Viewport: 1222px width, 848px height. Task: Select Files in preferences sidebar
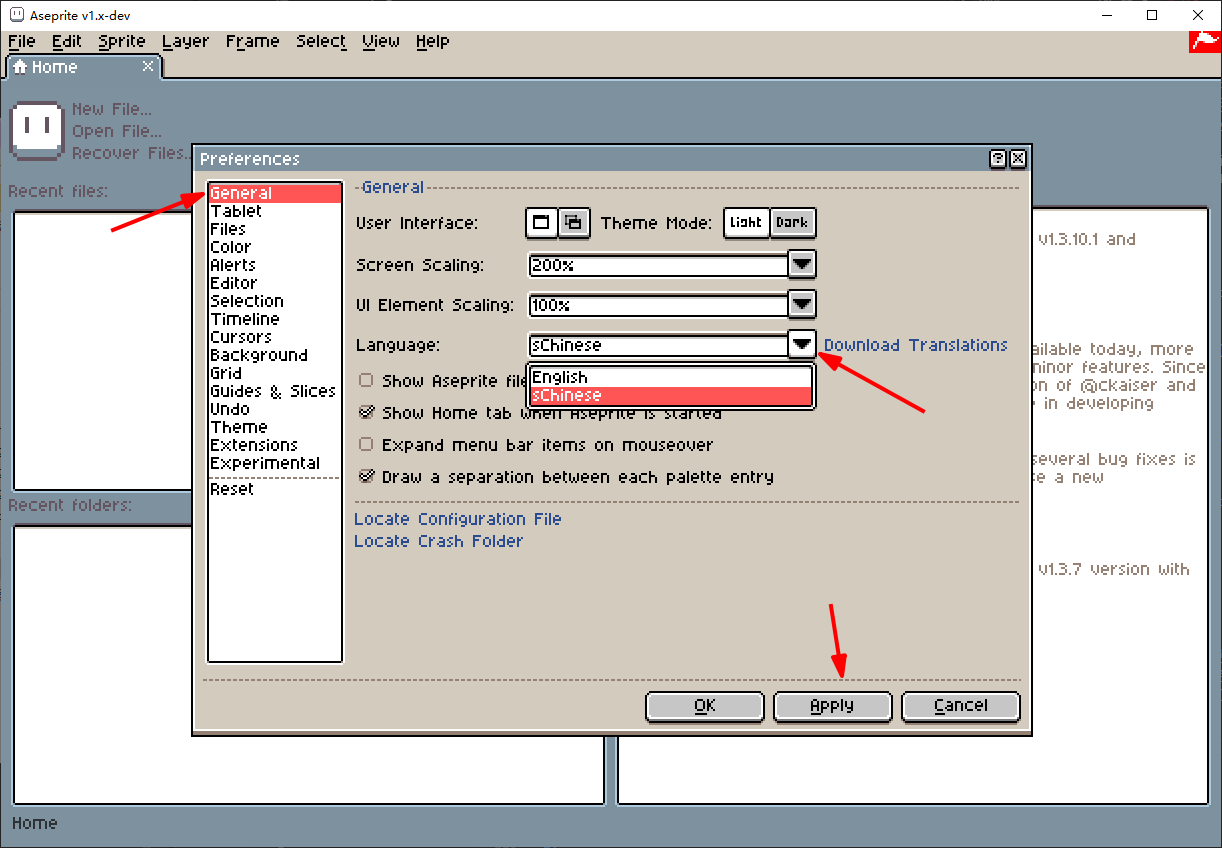[x=275, y=229]
